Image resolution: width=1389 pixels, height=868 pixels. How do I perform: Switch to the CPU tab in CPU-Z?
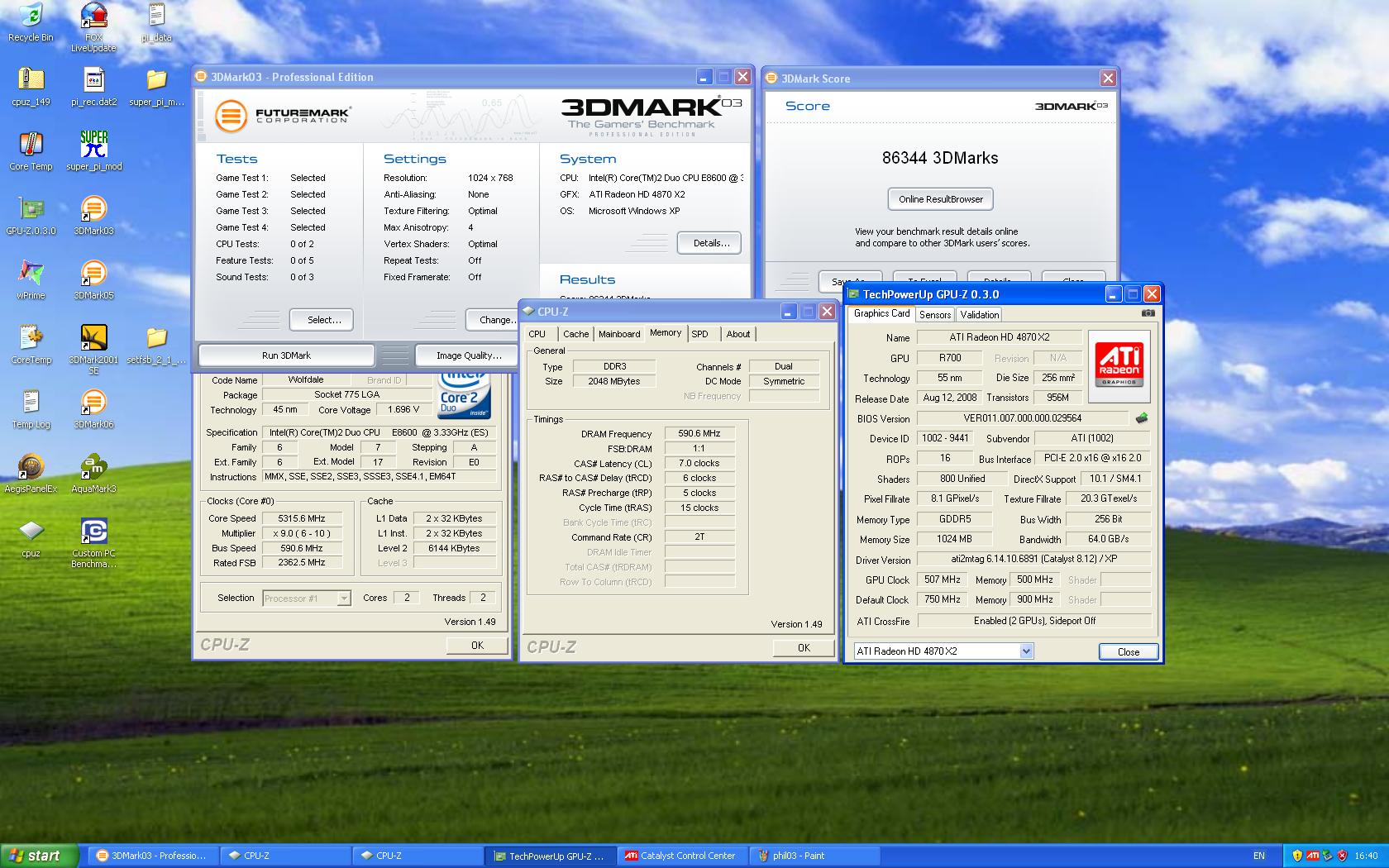click(x=537, y=334)
